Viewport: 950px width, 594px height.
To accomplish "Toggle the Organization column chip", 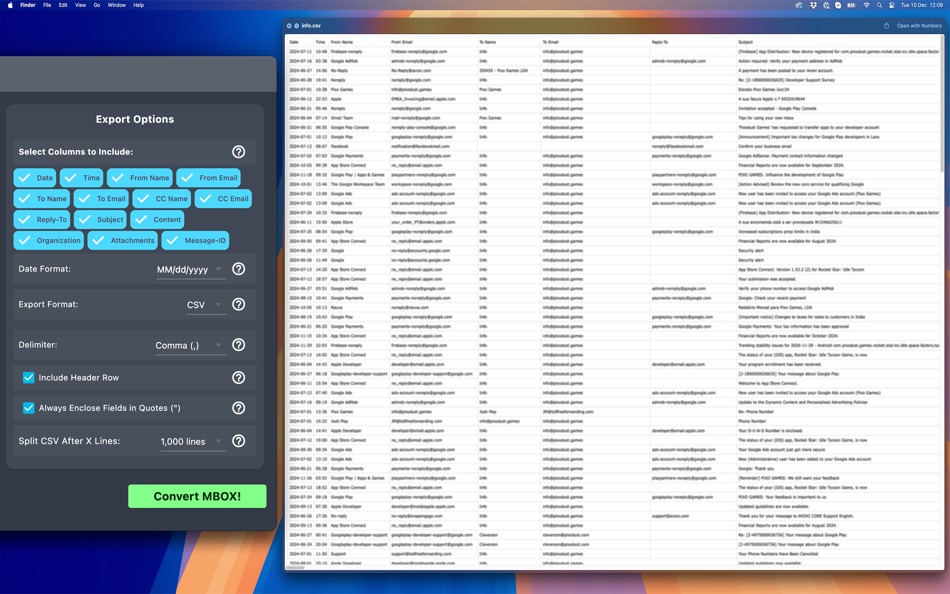I will pos(49,241).
